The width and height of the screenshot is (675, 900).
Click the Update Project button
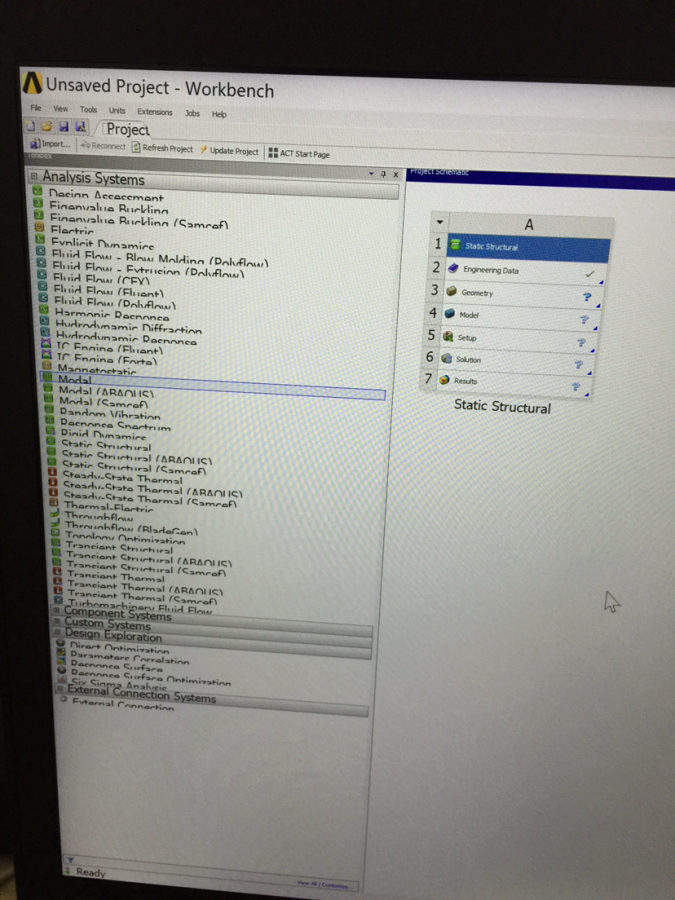[229, 151]
